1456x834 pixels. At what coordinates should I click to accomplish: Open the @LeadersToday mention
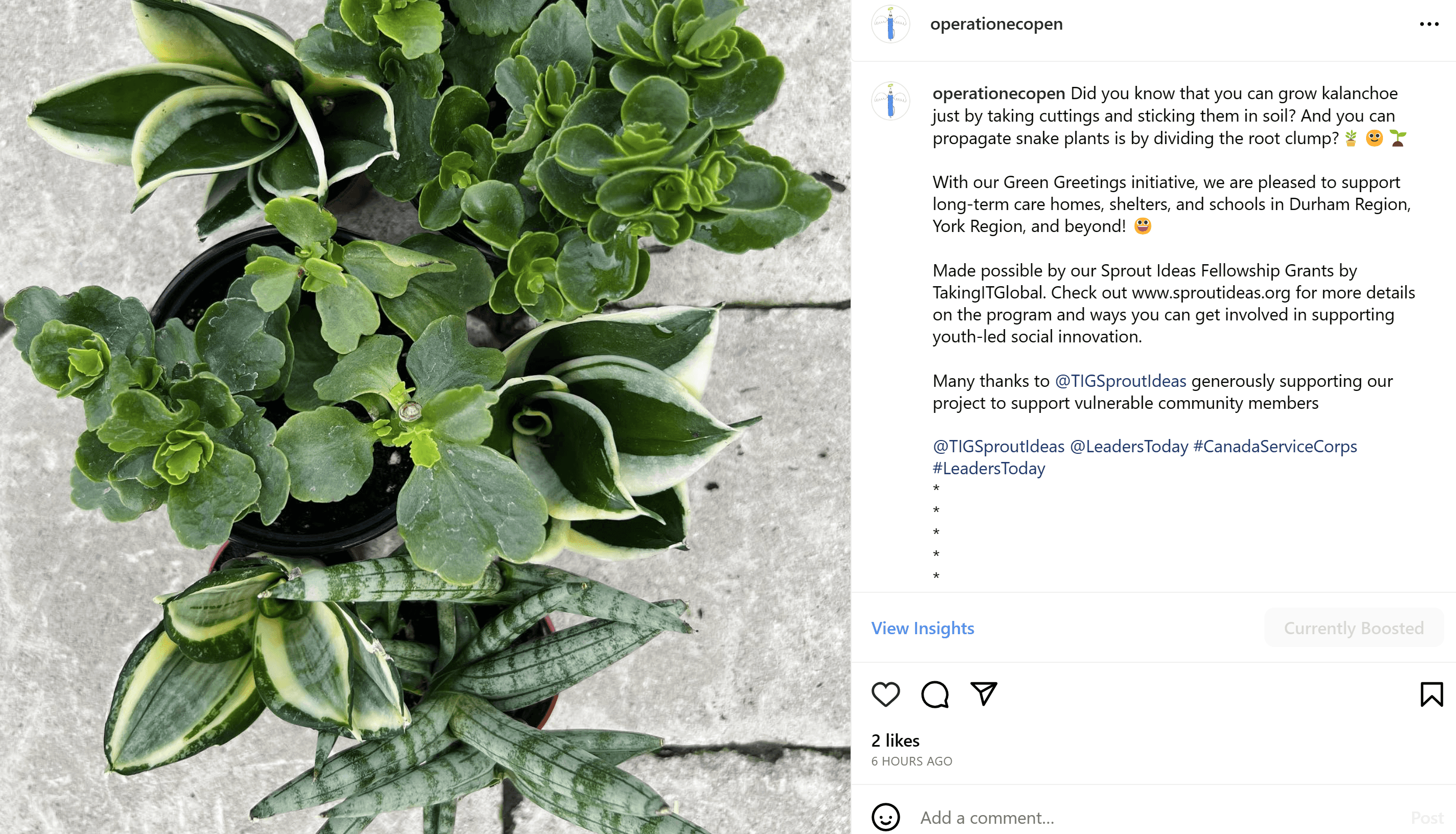pyautogui.click(x=1129, y=446)
